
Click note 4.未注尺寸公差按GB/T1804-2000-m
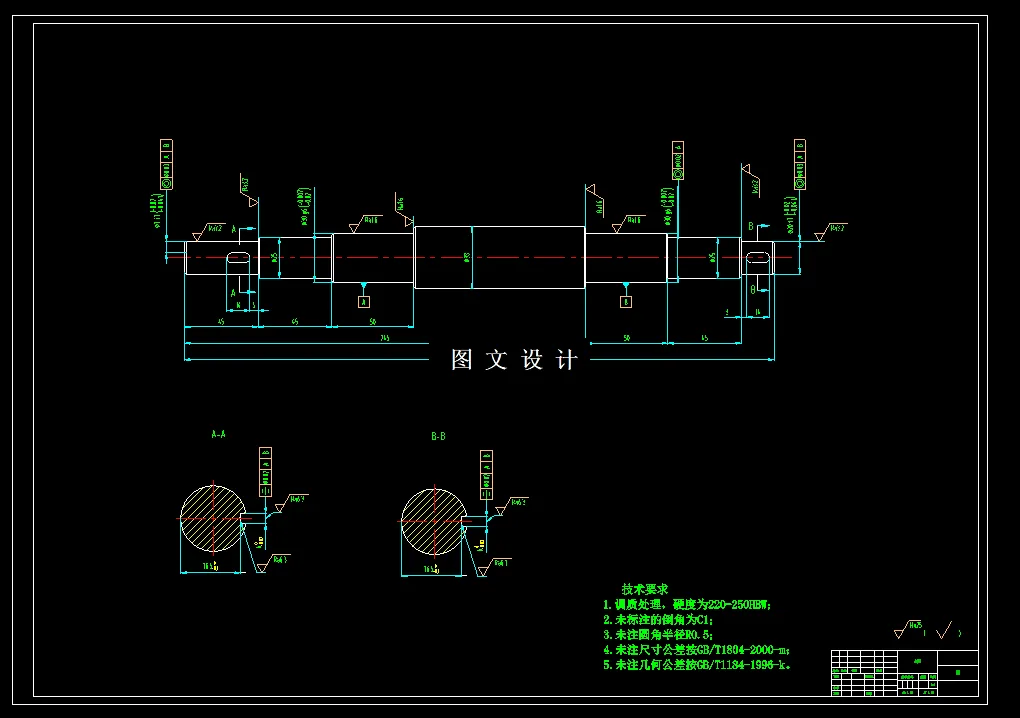click(x=696, y=650)
